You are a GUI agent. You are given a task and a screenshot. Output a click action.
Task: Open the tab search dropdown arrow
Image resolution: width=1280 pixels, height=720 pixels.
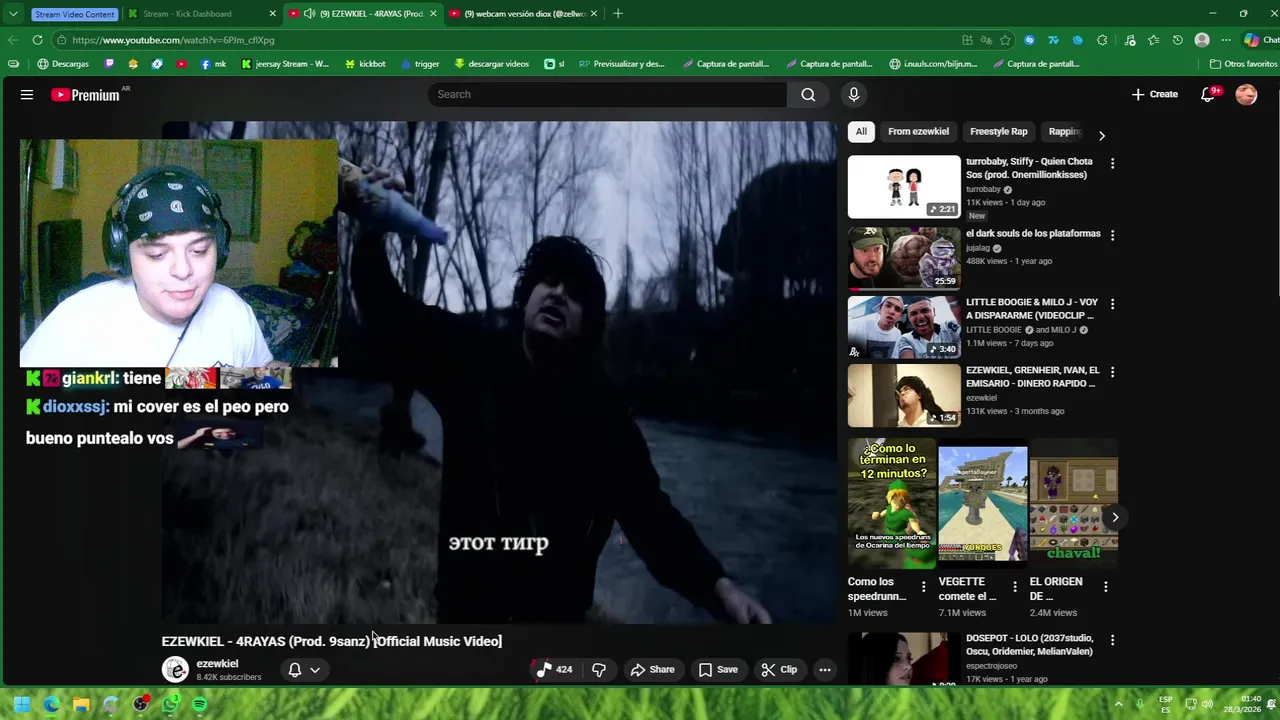13,14
